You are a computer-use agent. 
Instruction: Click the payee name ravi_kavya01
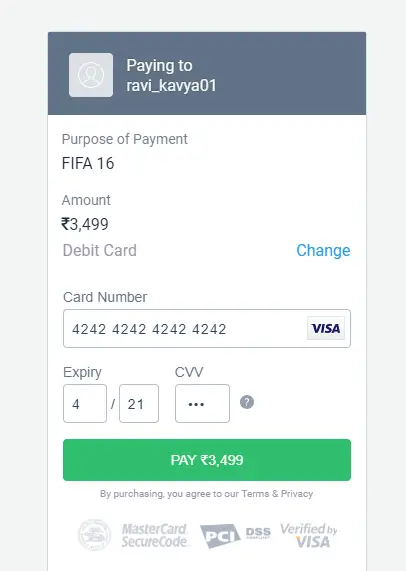click(x=172, y=86)
